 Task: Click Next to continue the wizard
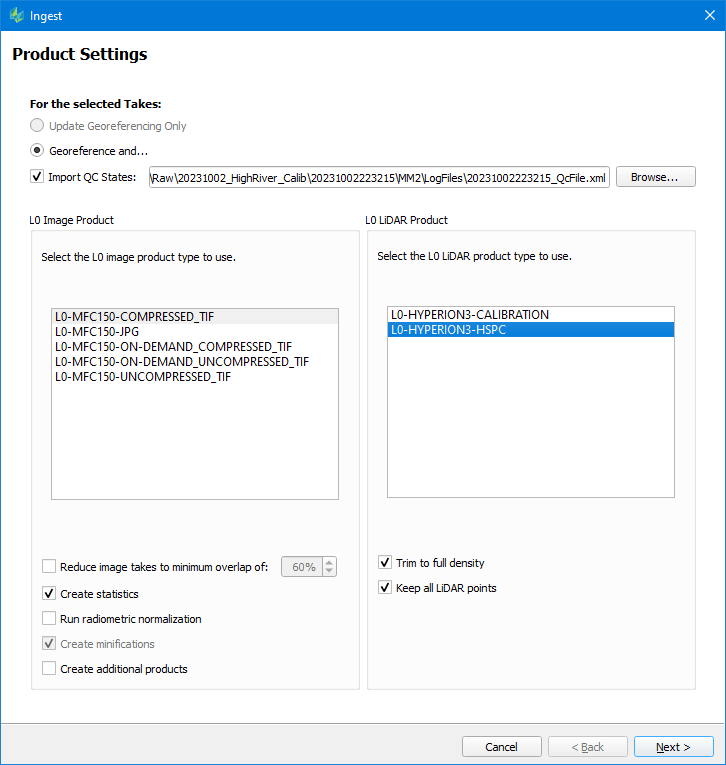tap(673, 747)
